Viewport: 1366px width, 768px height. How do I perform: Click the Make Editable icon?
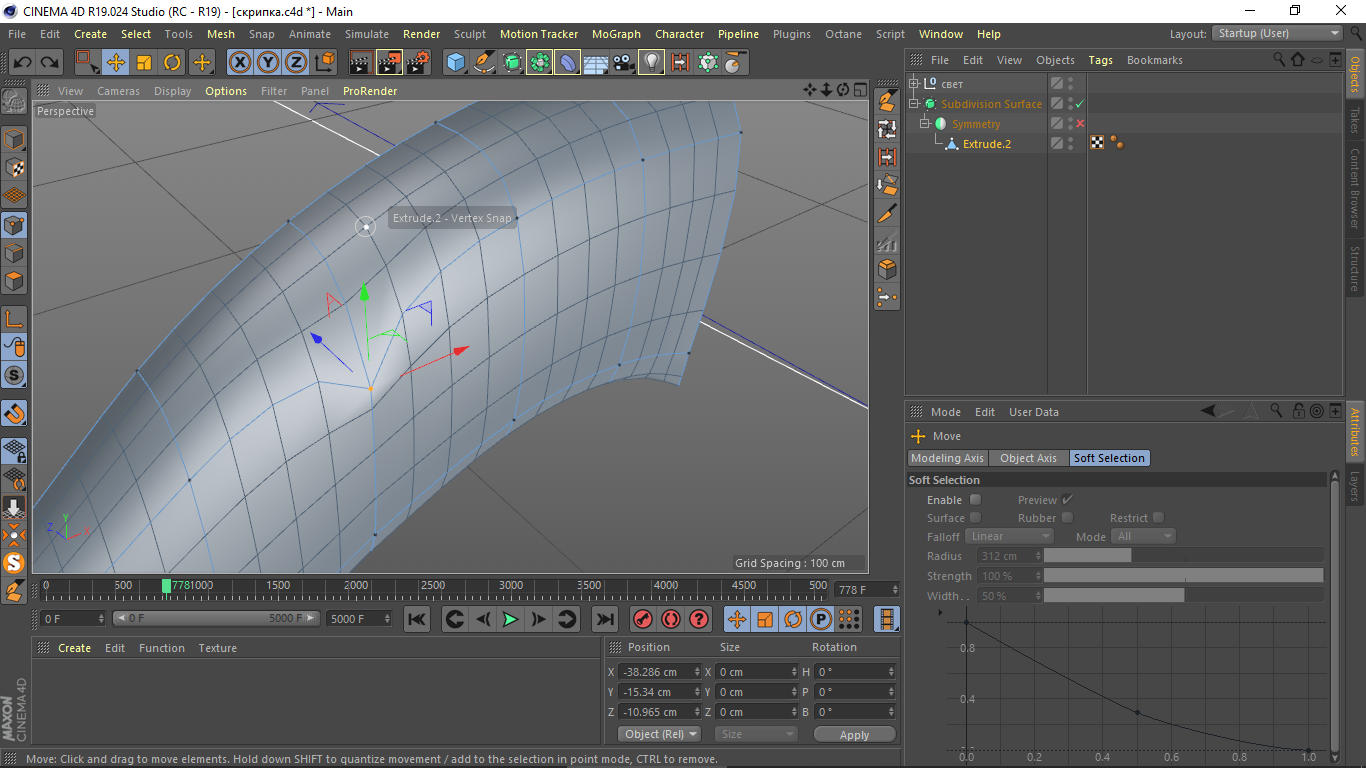pos(14,101)
